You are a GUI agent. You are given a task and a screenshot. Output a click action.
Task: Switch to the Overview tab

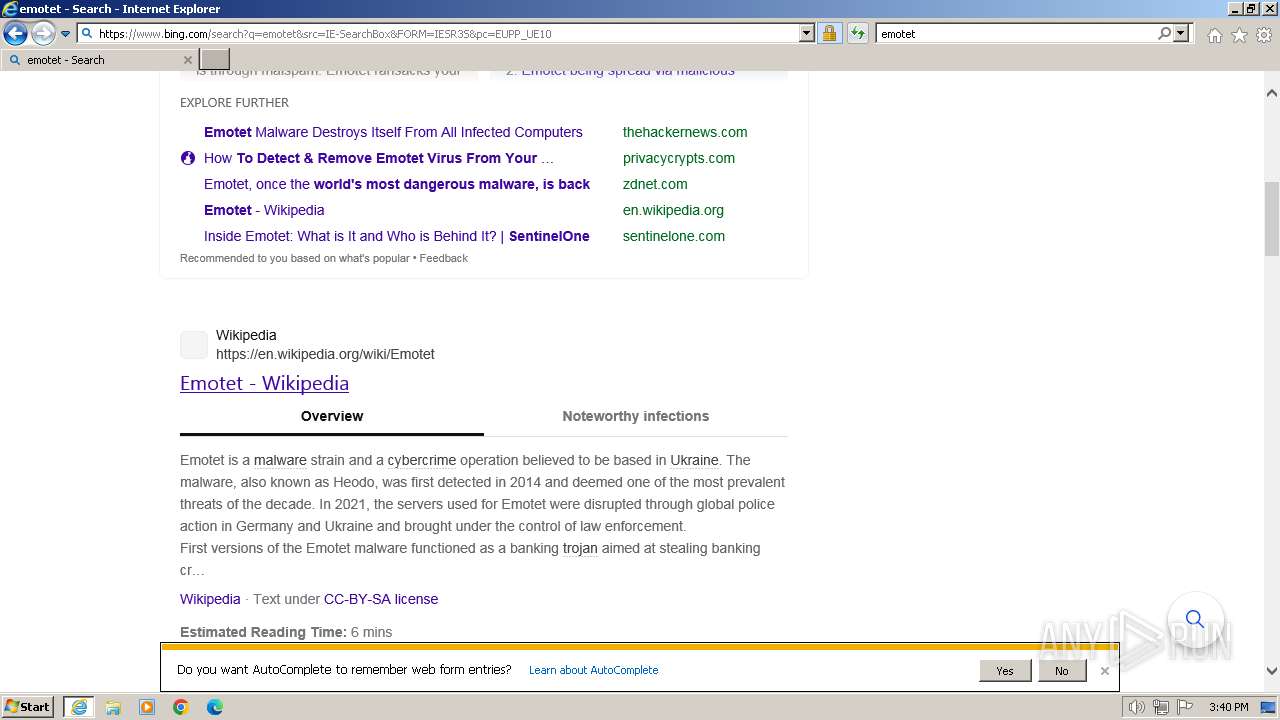click(332, 416)
